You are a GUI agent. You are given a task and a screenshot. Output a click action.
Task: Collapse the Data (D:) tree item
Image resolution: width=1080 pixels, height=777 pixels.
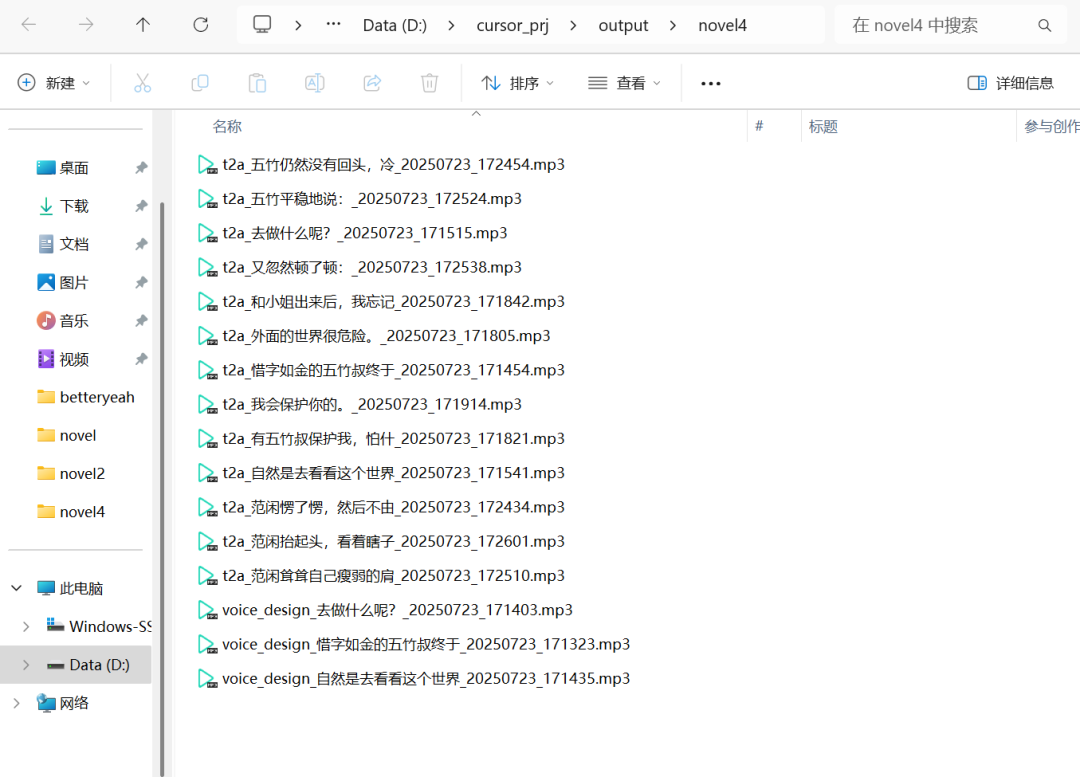point(26,664)
